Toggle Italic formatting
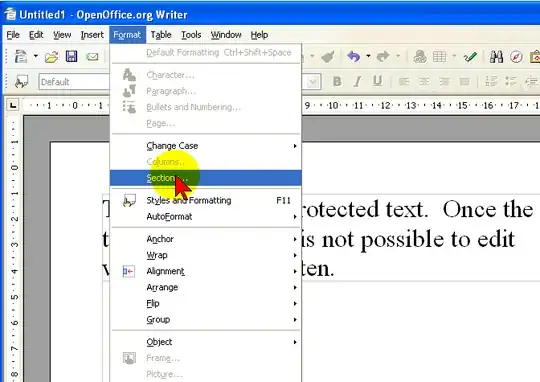The width and height of the screenshot is (540, 382). point(357,82)
